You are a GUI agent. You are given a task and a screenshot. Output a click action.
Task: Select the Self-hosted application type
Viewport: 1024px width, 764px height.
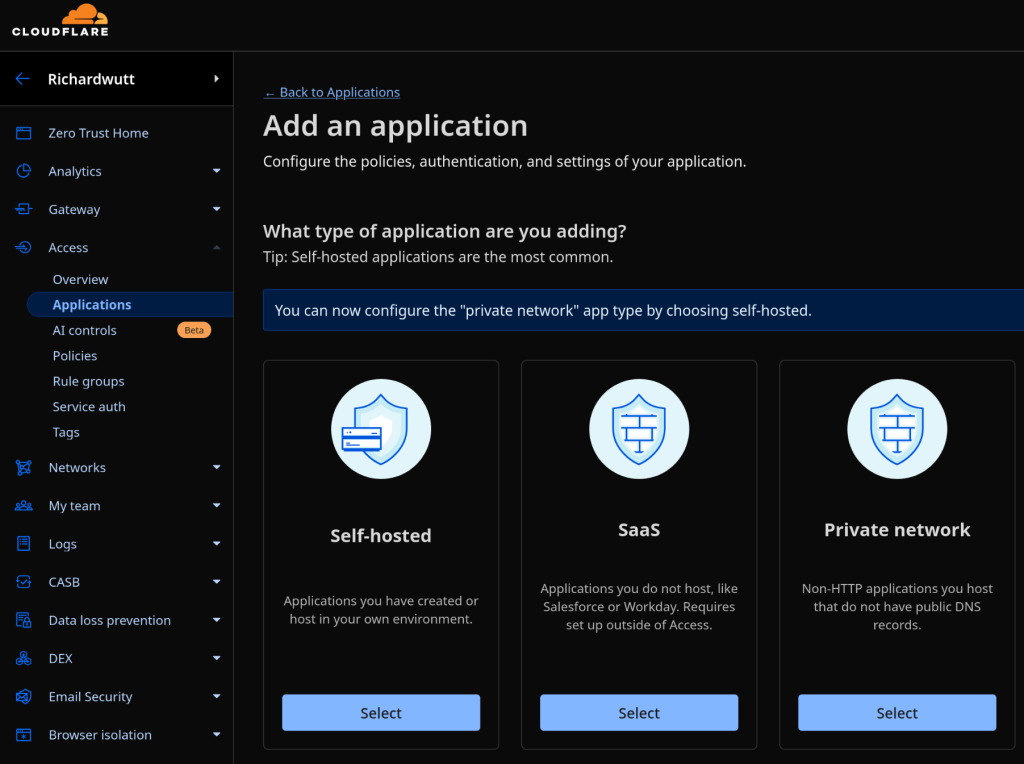381,713
